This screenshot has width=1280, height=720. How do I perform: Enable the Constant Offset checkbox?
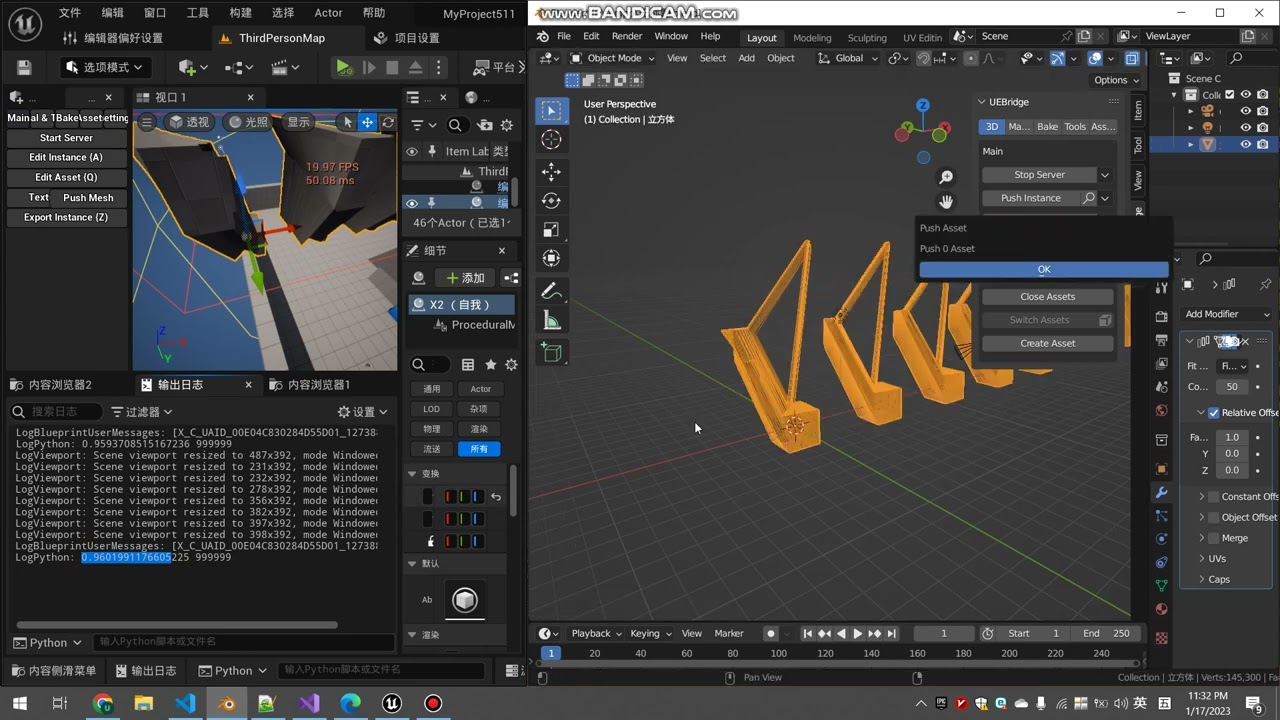(1214, 496)
